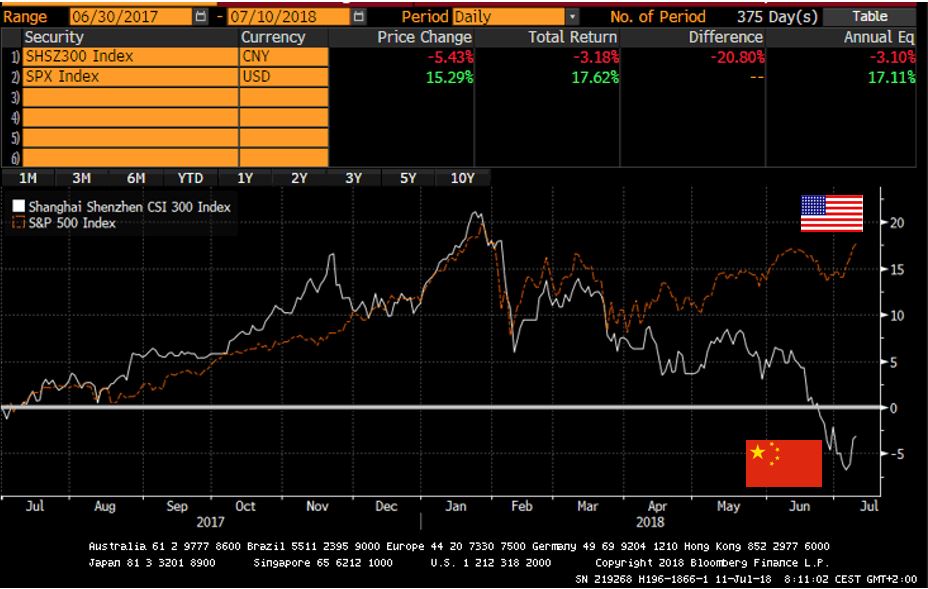Select the 2Y time range tab
The height and width of the screenshot is (589, 928).
coord(299,178)
